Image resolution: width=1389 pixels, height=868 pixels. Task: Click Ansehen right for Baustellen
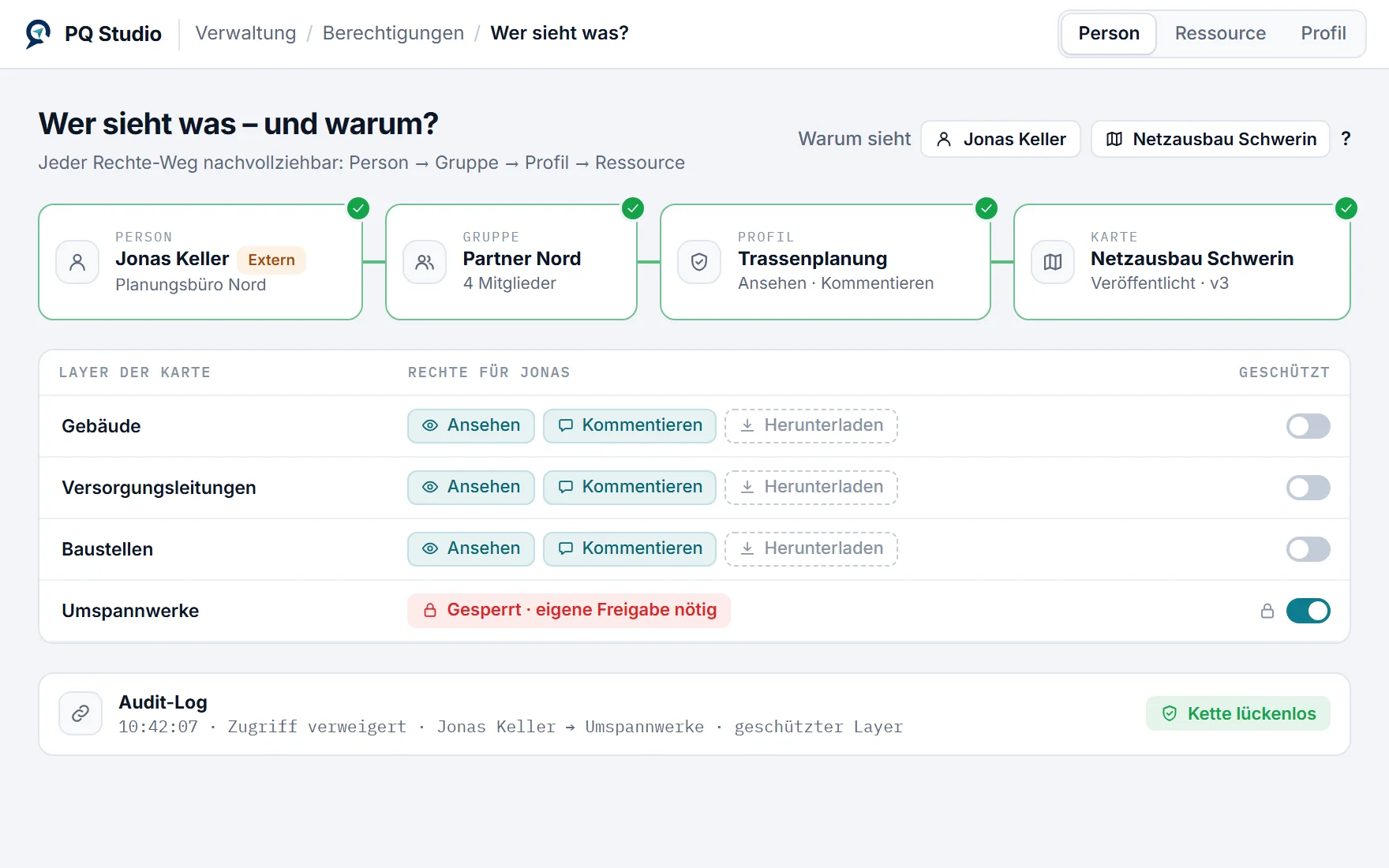click(471, 549)
